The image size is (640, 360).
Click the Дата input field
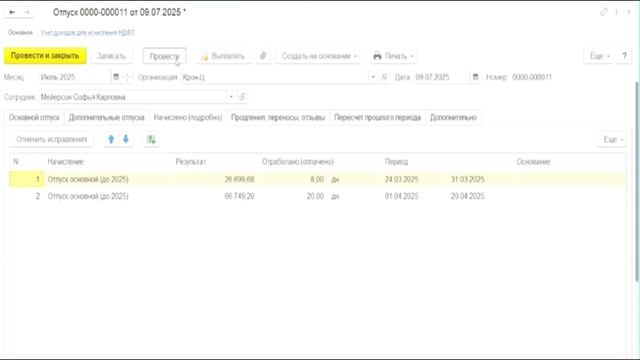coord(442,77)
